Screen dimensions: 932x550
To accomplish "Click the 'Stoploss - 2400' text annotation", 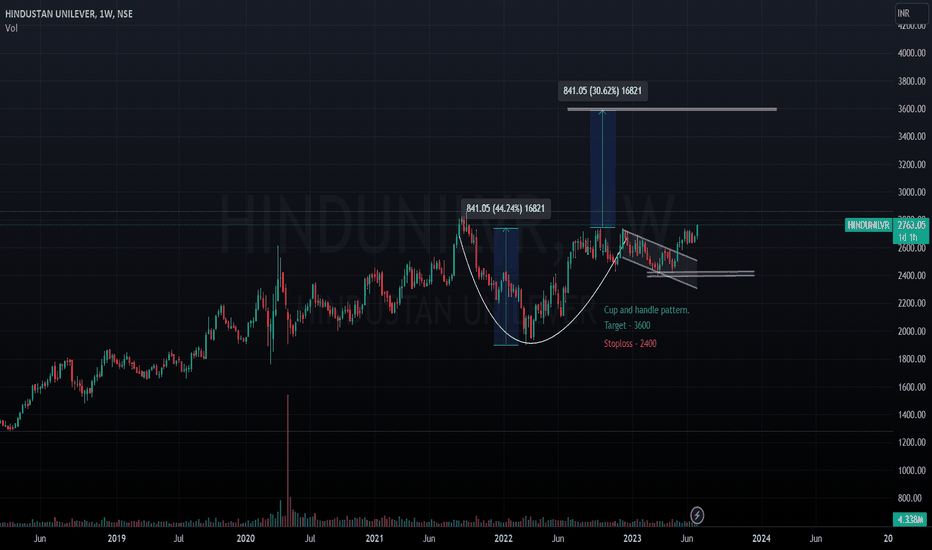I will [630, 343].
